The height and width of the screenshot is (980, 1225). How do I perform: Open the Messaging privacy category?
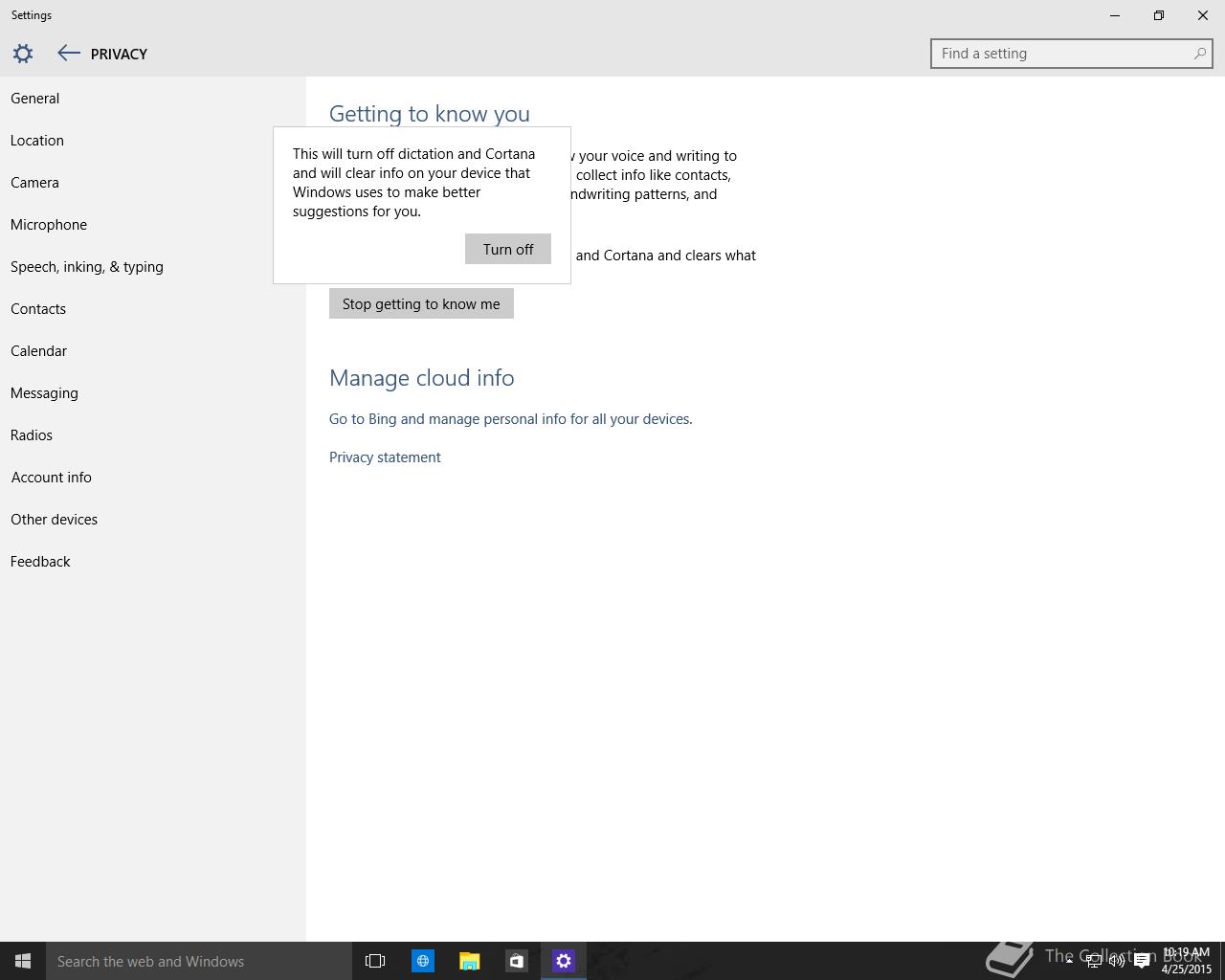click(153, 393)
